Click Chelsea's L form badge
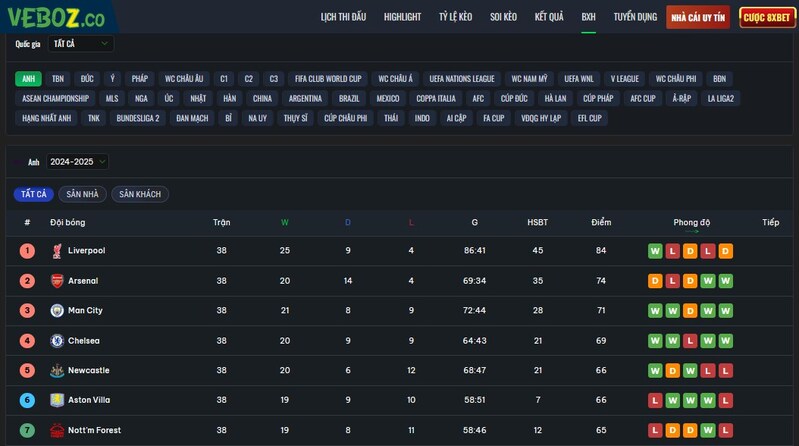Image resolution: width=799 pixels, height=446 pixels. pyautogui.click(x=690, y=340)
